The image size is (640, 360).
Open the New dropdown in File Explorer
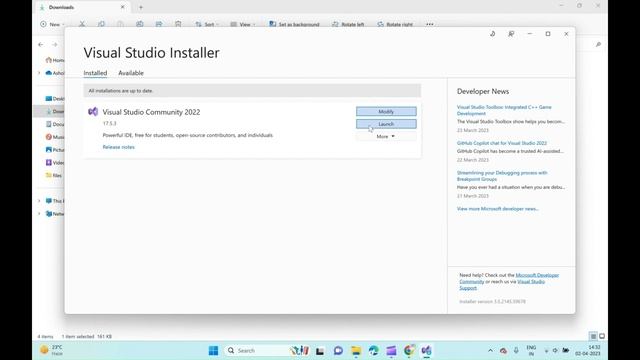click(x=52, y=24)
